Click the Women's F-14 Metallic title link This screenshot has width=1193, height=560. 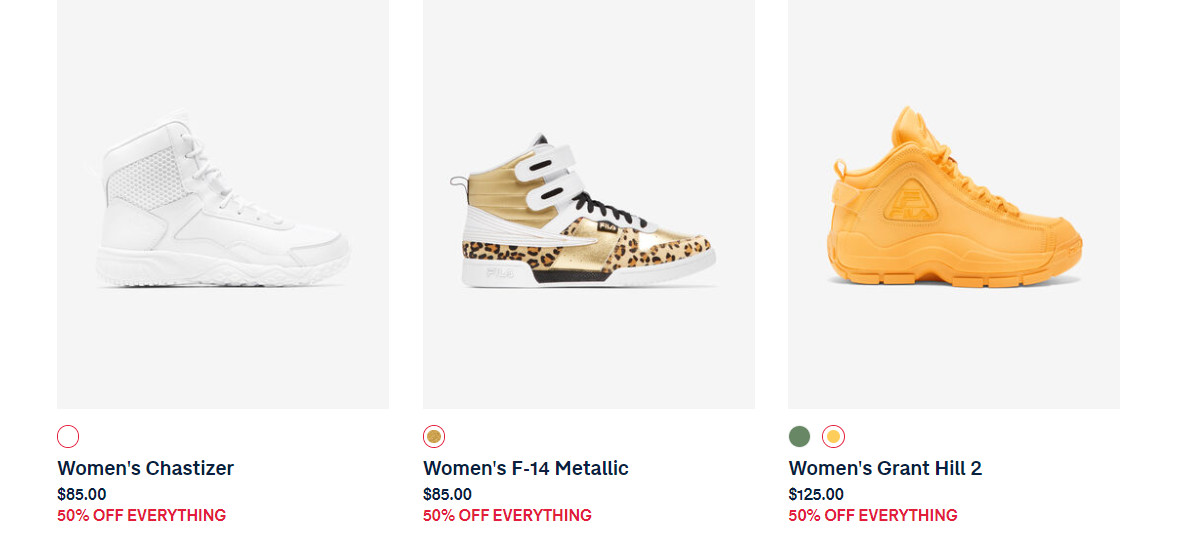click(x=526, y=468)
